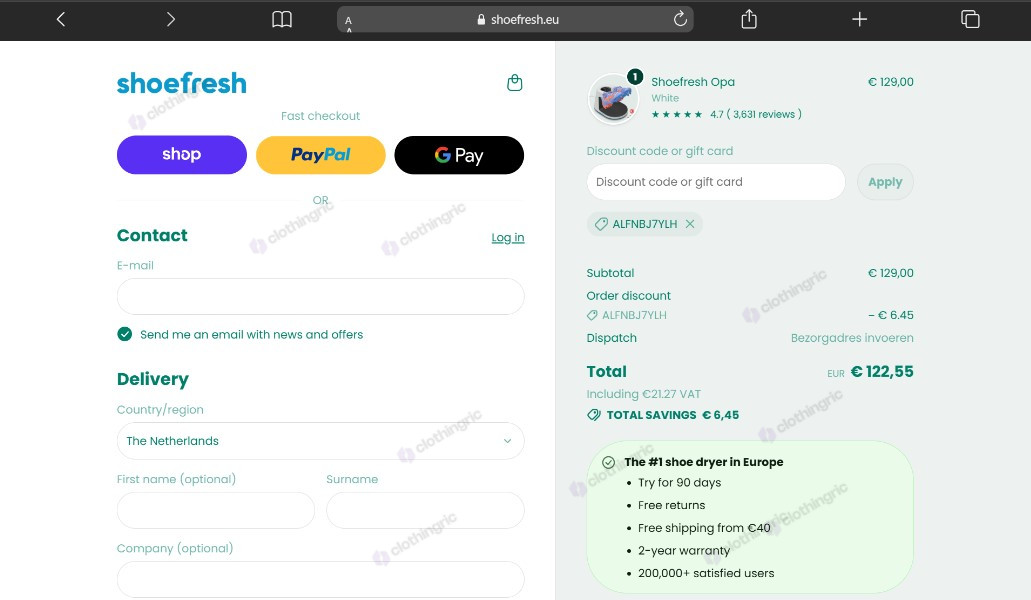Click the padlock security icon in address bar
Screen dimensions: 1031x600
481,20
